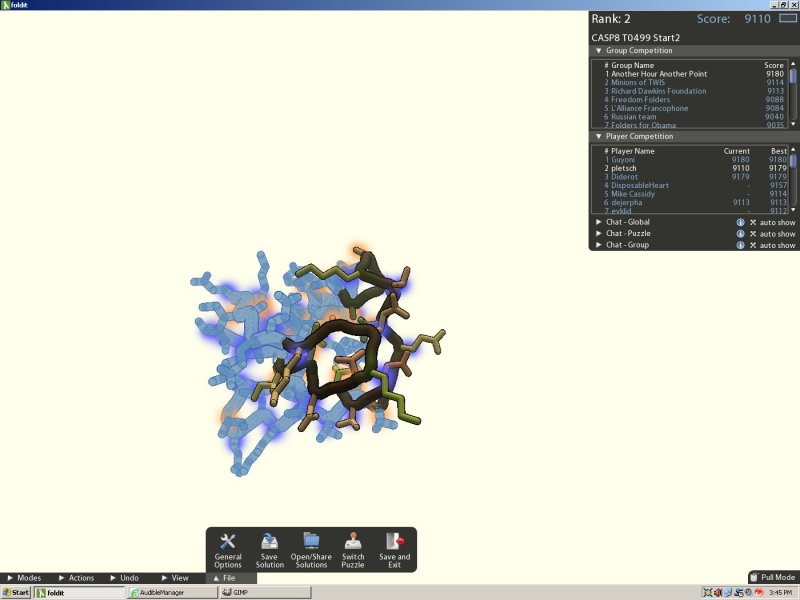
Task: Select the Switch Puzzle icon
Action: (x=353, y=541)
